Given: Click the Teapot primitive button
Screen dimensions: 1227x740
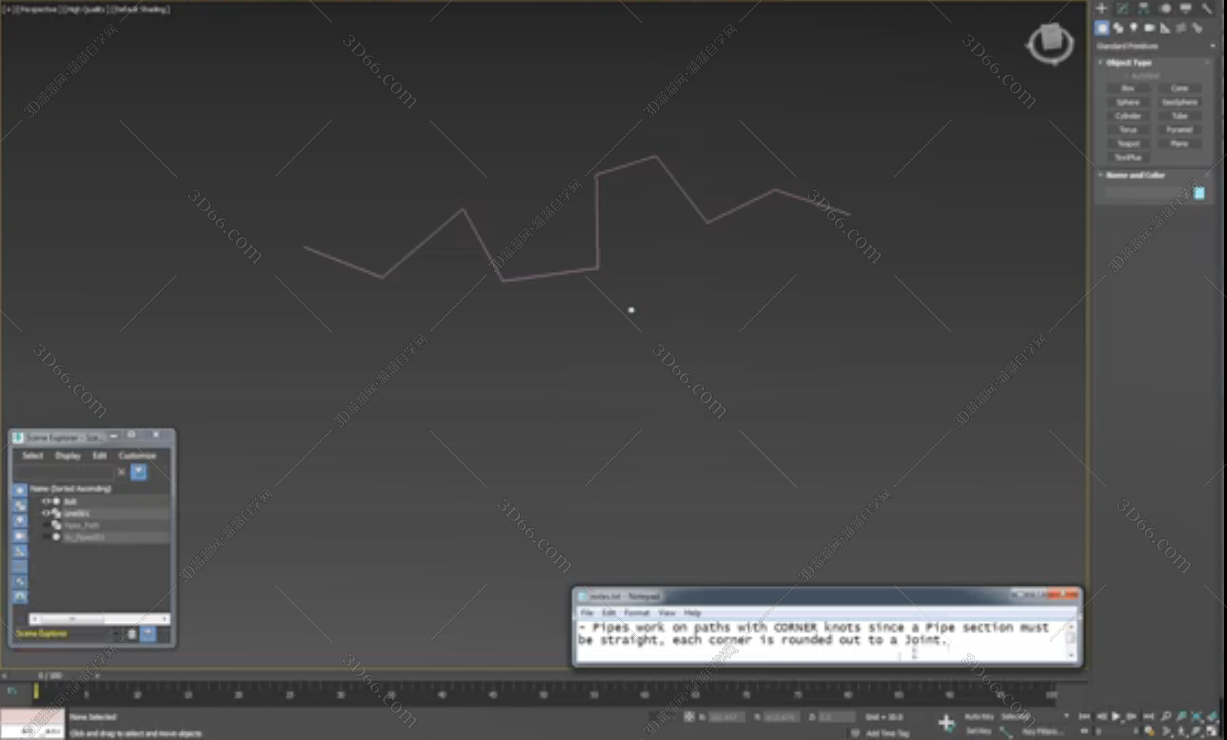Looking at the screenshot, I should point(1127,144).
